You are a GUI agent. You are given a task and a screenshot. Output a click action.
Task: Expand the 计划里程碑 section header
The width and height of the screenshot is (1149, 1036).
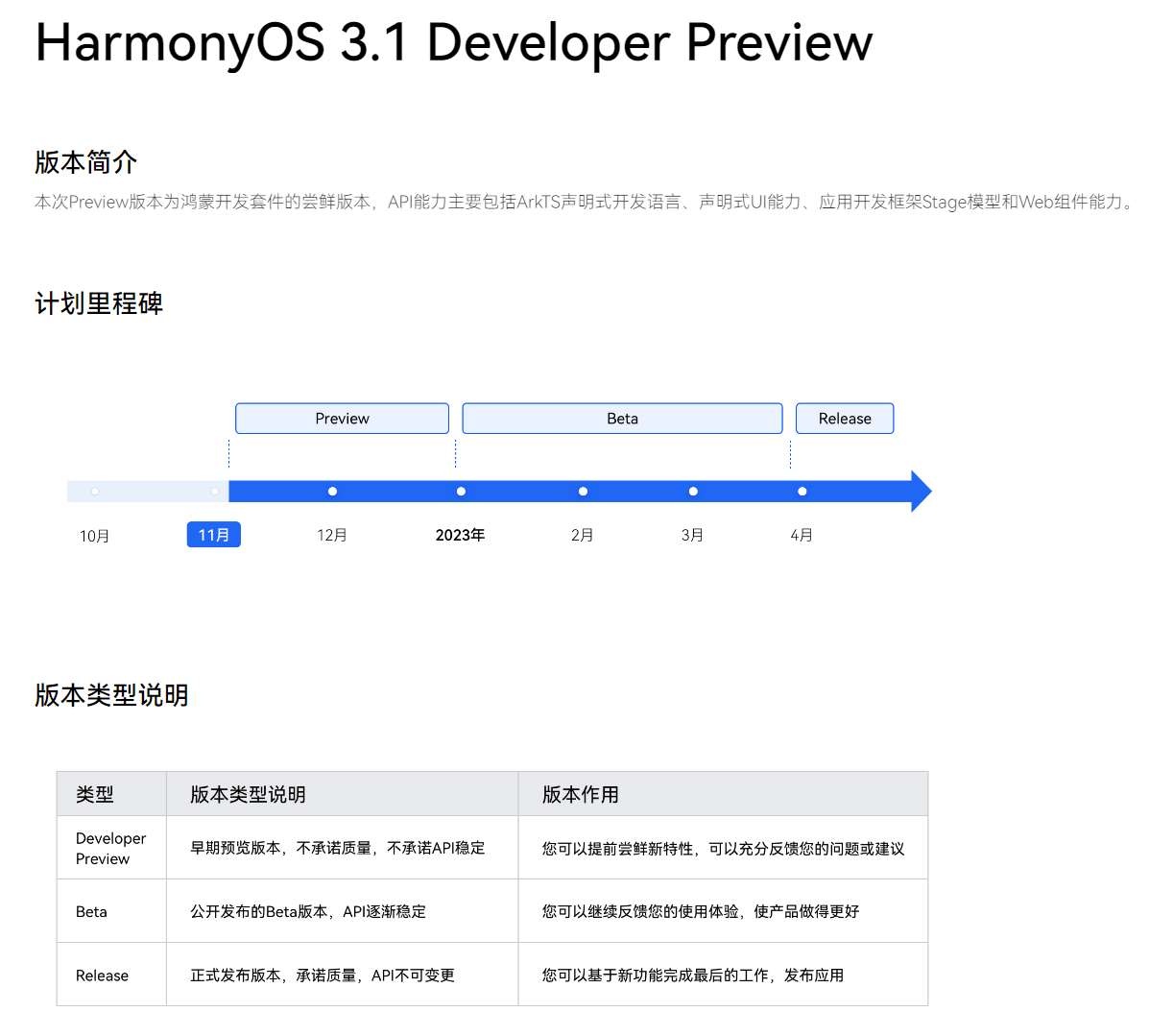(98, 303)
